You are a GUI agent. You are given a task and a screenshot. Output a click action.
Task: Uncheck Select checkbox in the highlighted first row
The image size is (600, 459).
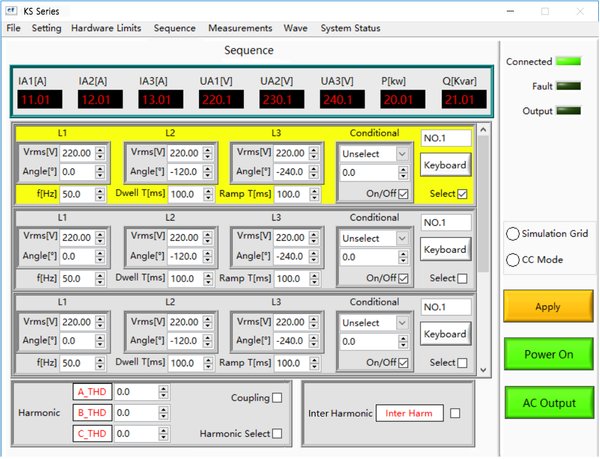coord(462,194)
